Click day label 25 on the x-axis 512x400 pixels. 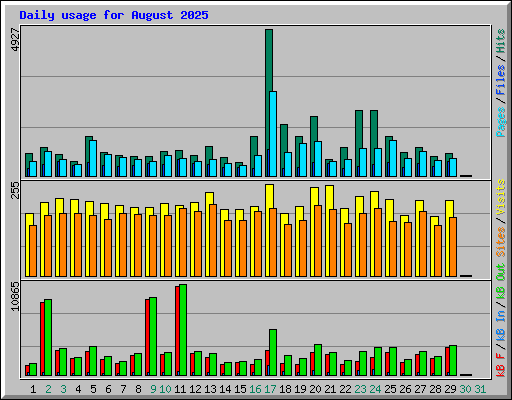[390, 389]
